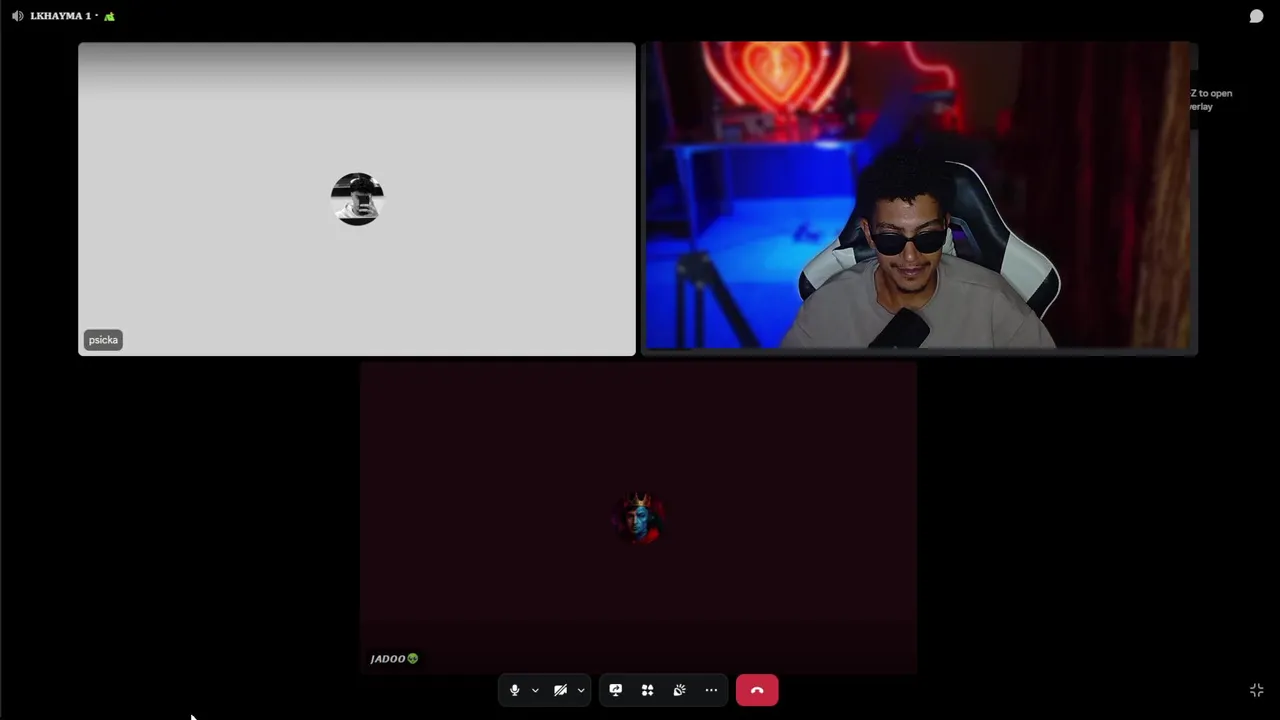Open more options menu

711,690
